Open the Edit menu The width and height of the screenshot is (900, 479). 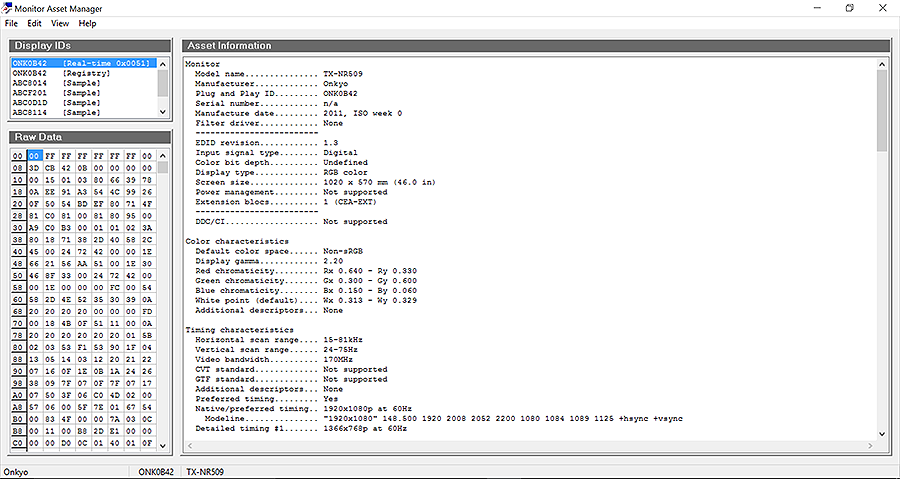(34, 24)
